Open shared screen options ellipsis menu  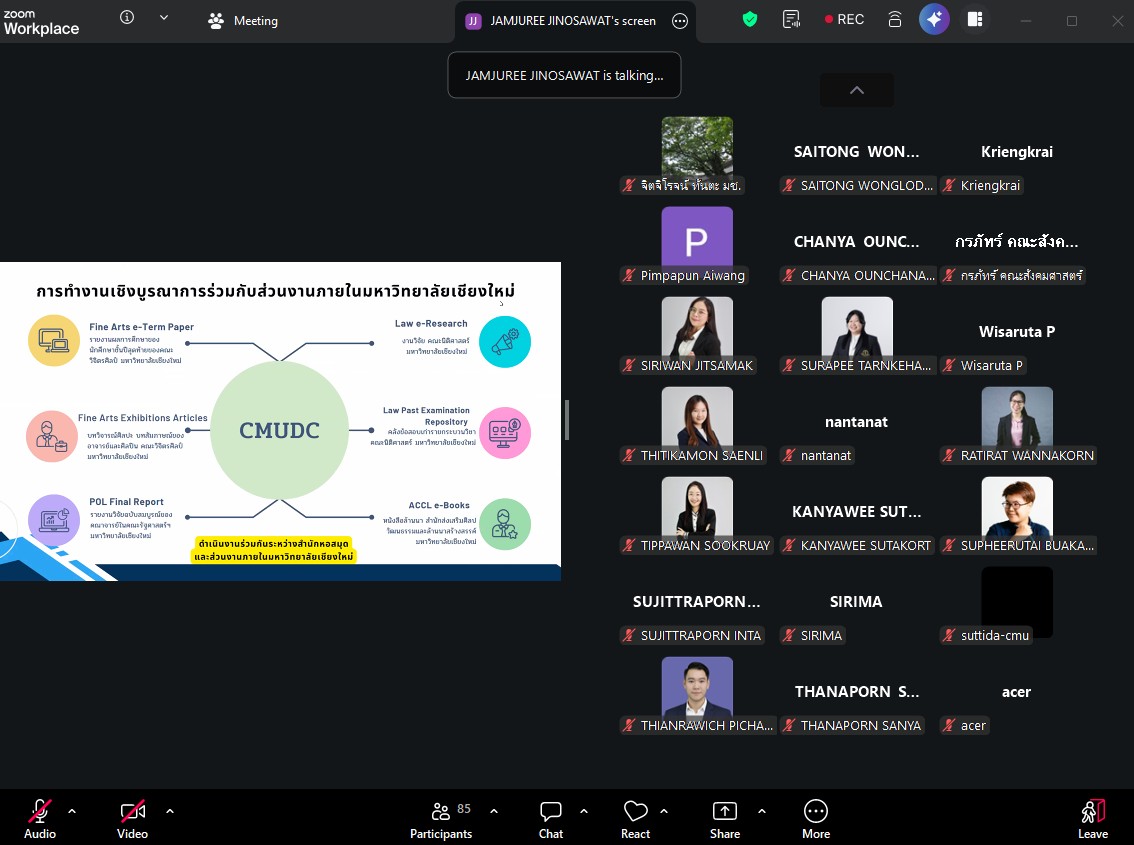click(x=680, y=21)
